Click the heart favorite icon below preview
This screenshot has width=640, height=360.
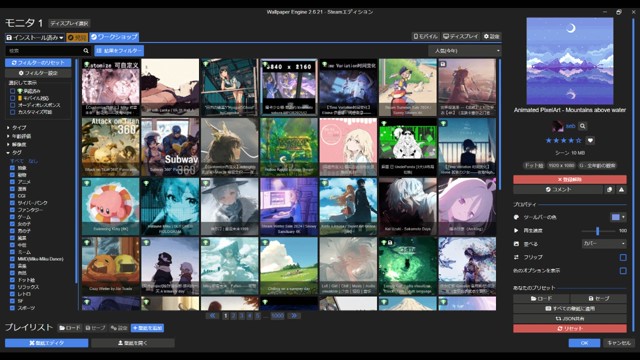(x=590, y=140)
